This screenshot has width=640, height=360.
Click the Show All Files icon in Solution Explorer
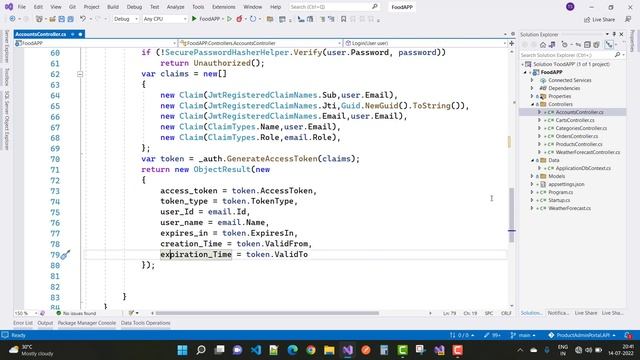(596, 44)
